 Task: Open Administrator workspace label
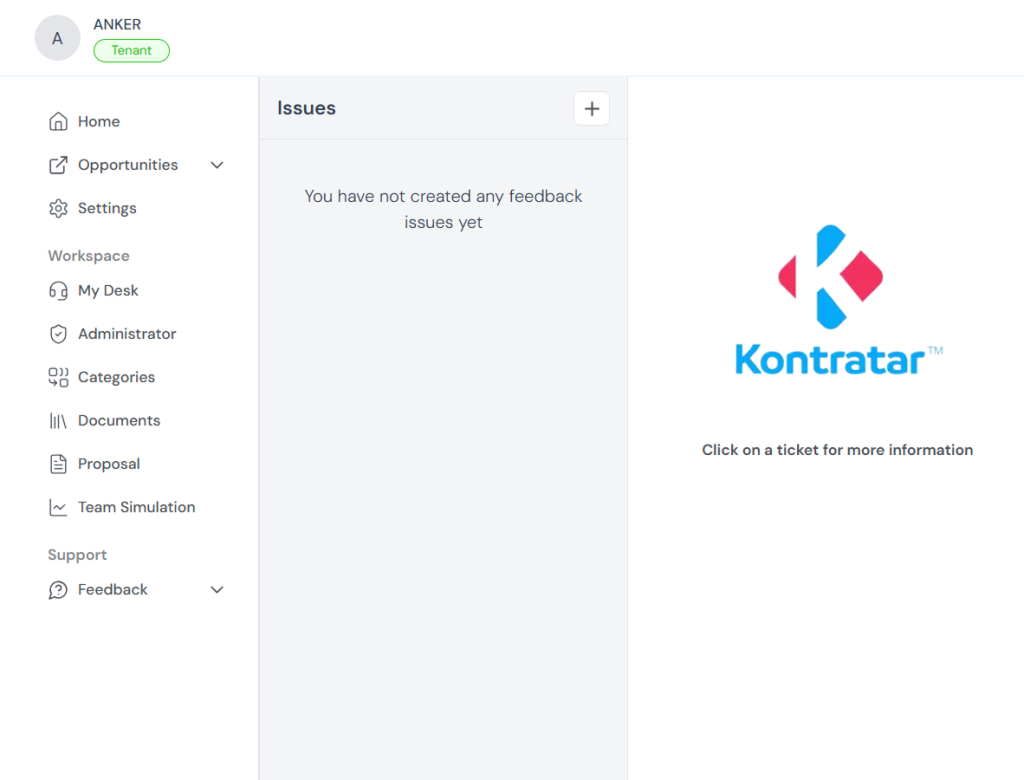click(x=127, y=334)
